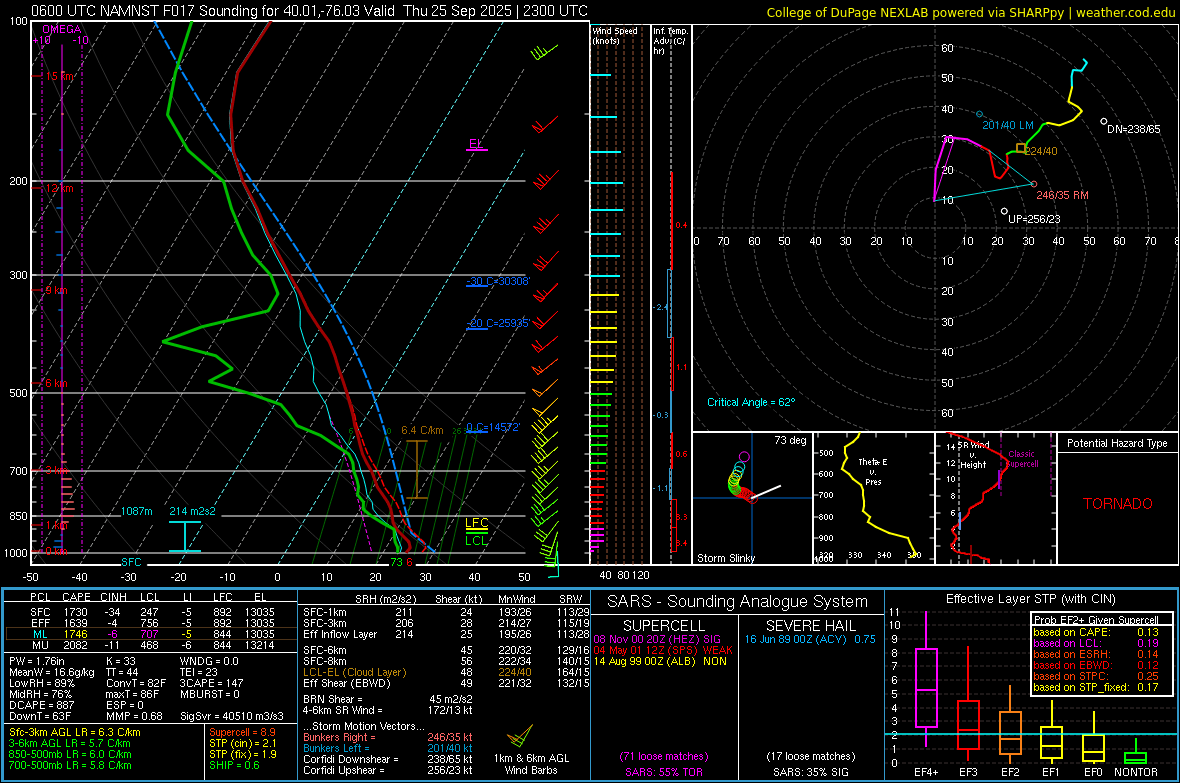Click the based on ESRH probability row
Image resolution: width=1180 pixels, height=783 pixels.
[x=1096, y=654]
